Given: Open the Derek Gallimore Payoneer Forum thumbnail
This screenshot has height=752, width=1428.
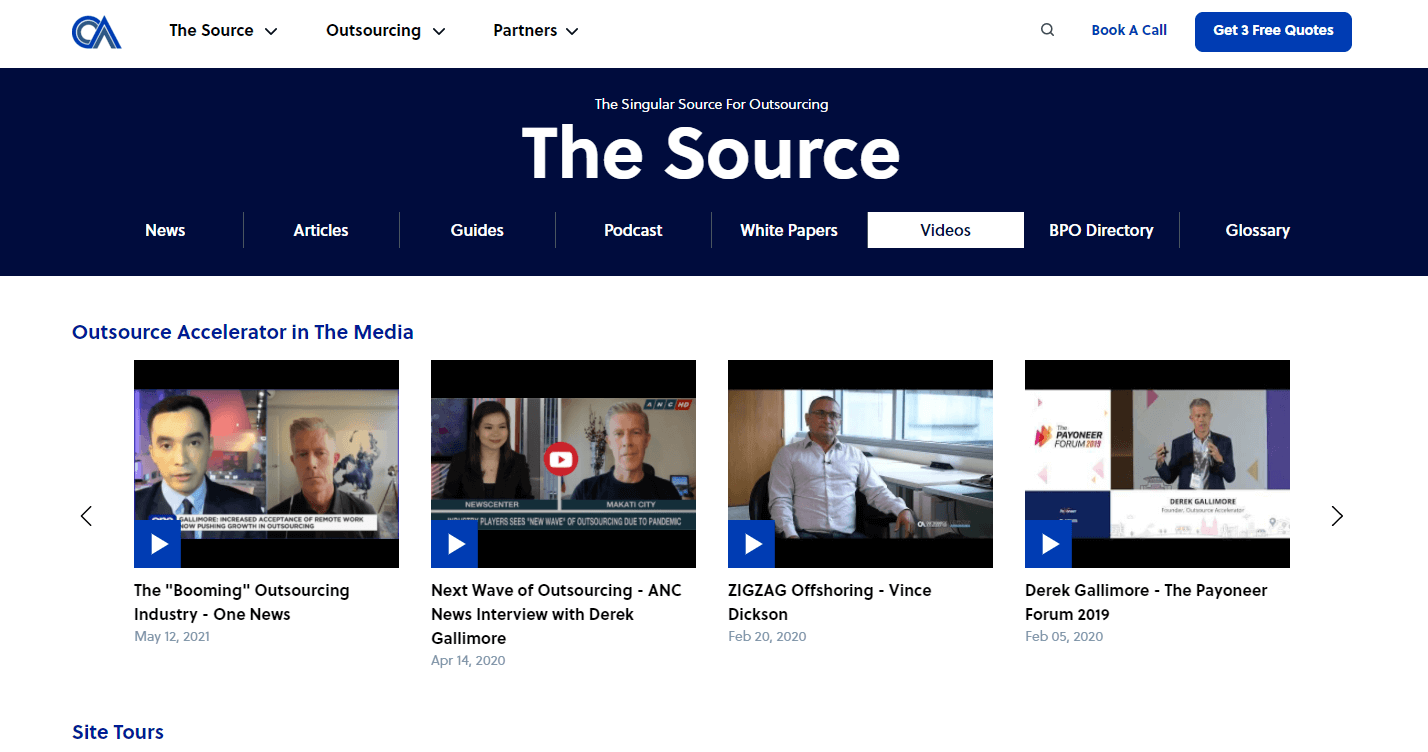Looking at the screenshot, I should pyautogui.click(x=1156, y=463).
